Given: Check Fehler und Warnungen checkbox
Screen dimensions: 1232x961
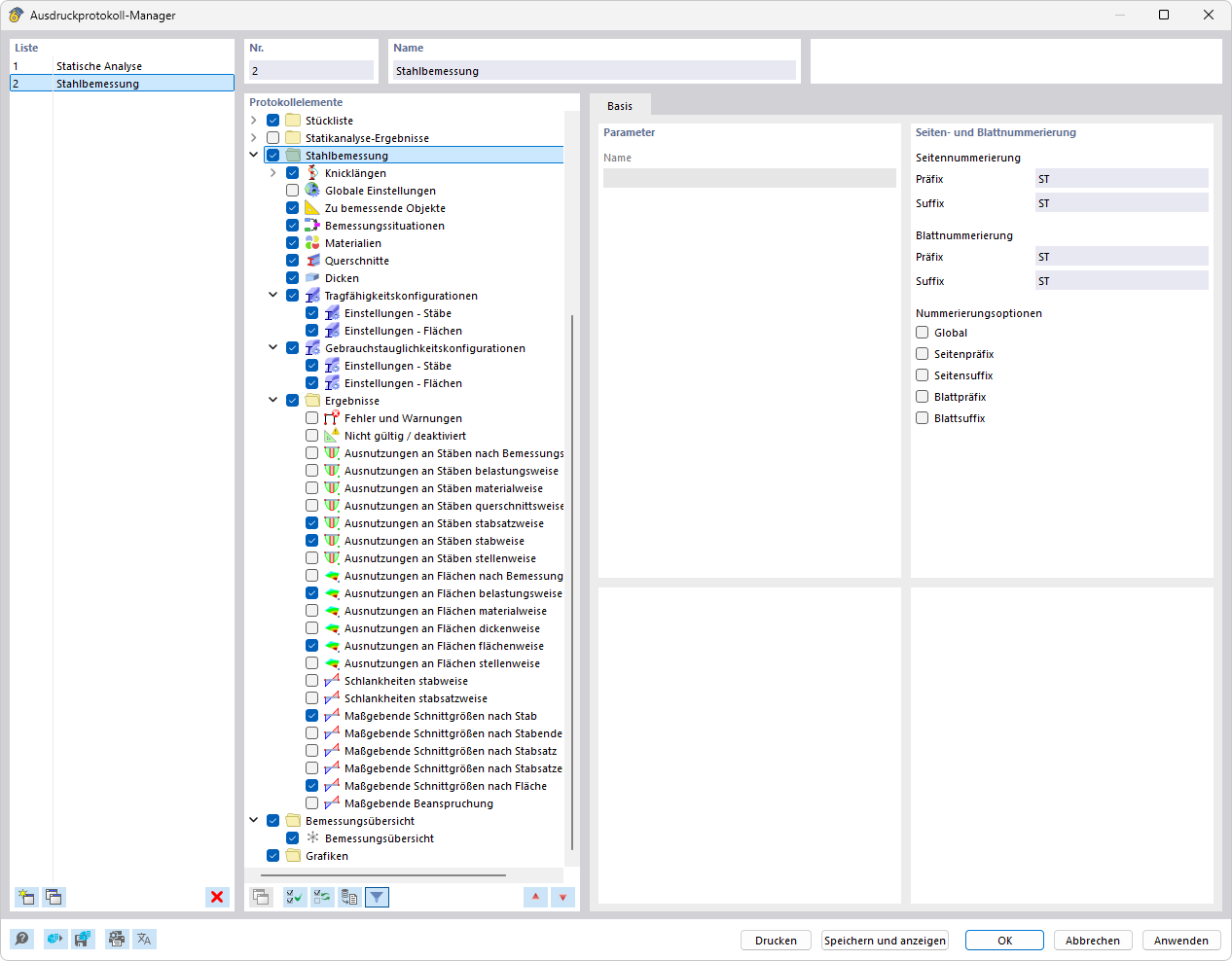Looking at the screenshot, I should tap(312, 418).
